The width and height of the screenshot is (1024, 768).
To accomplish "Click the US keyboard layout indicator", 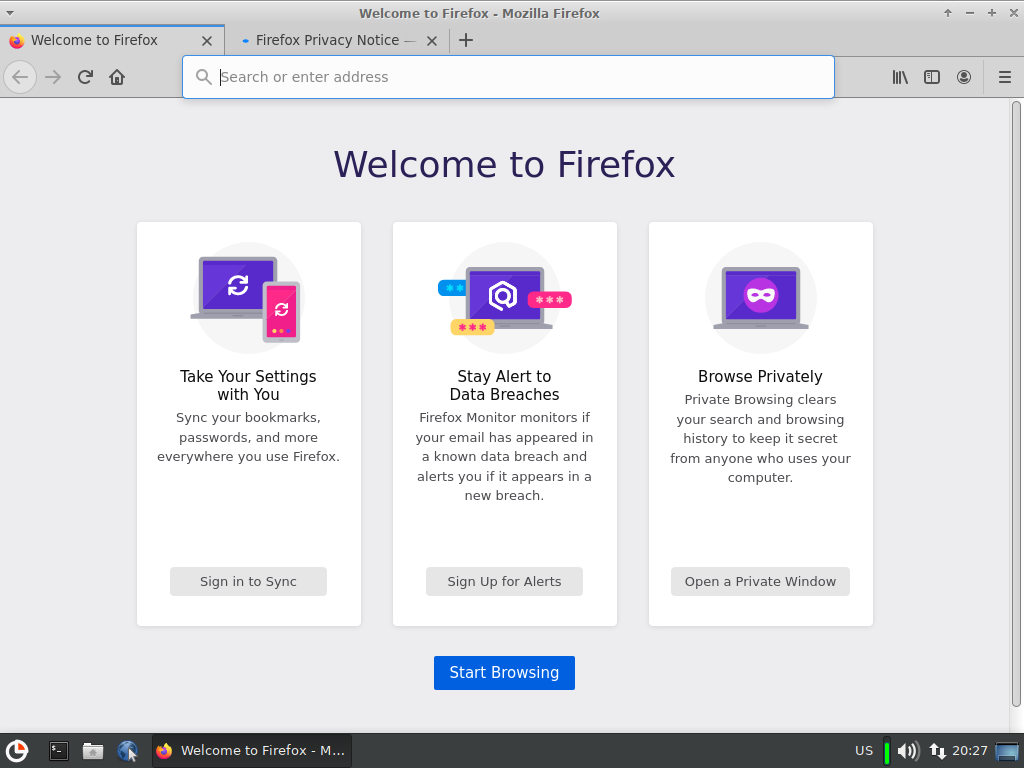I will tap(863, 751).
